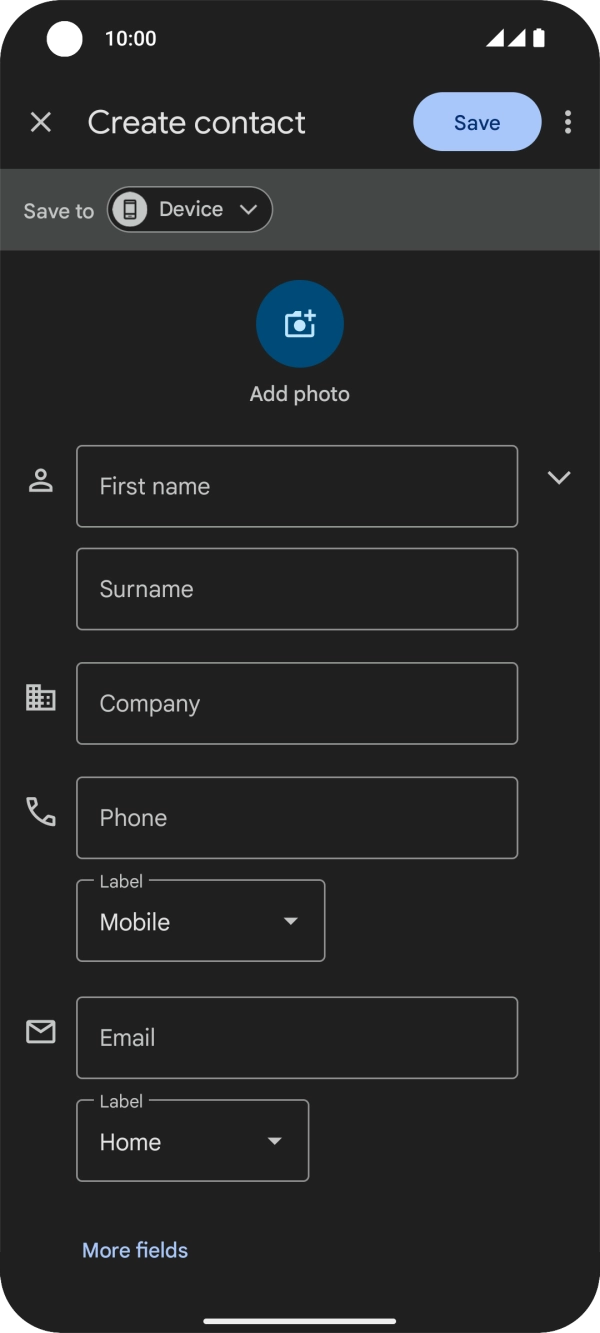Dismiss contact creation with the X
This screenshot has height=1333, width=600.
tap(41, 122)
